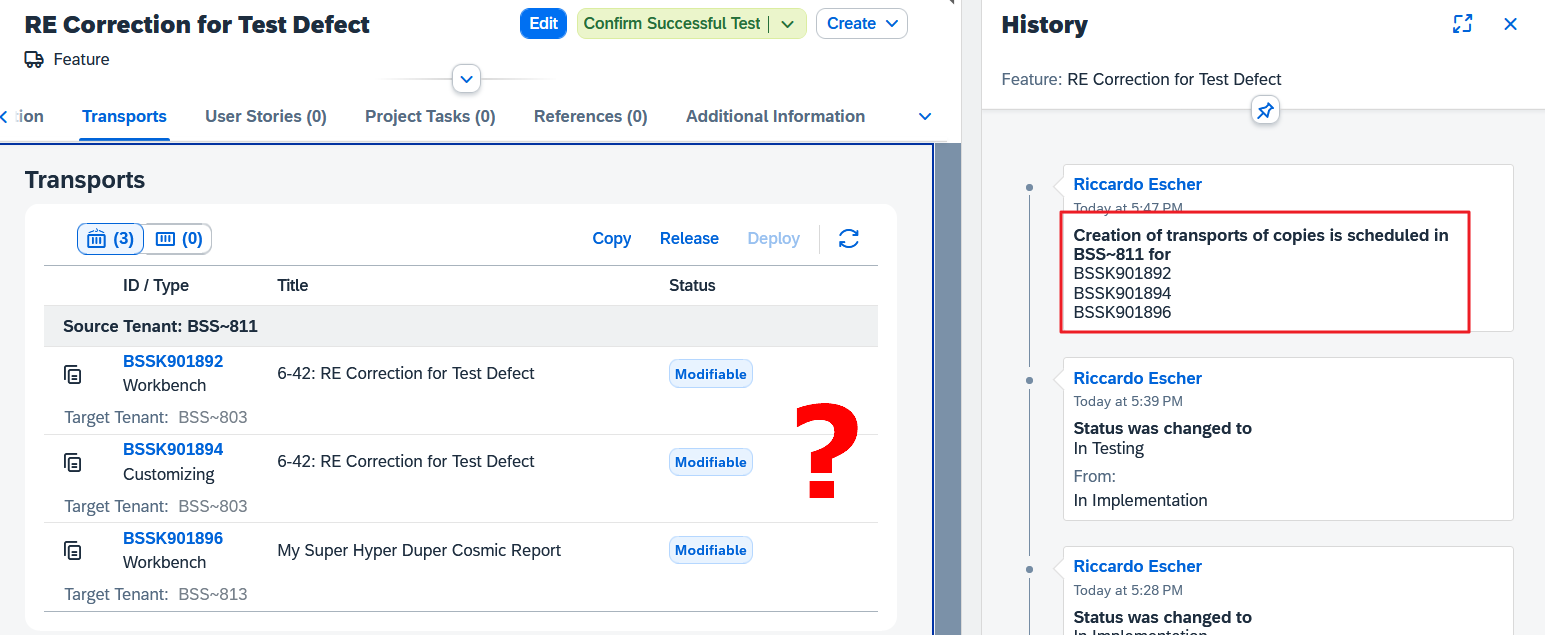The width and height of the screenshot is (1545, 635).
Task: Click copy icon beside BSSK901896 row
Action: [73, 550]
